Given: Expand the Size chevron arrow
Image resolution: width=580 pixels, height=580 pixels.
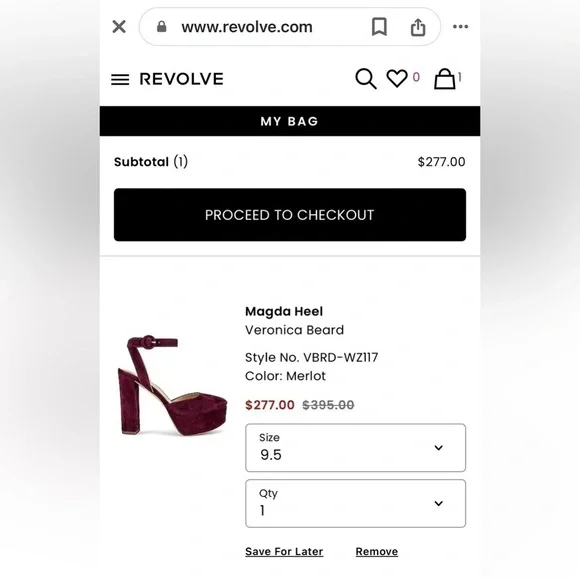Looking at the screenshot, I should pos(439,448).
